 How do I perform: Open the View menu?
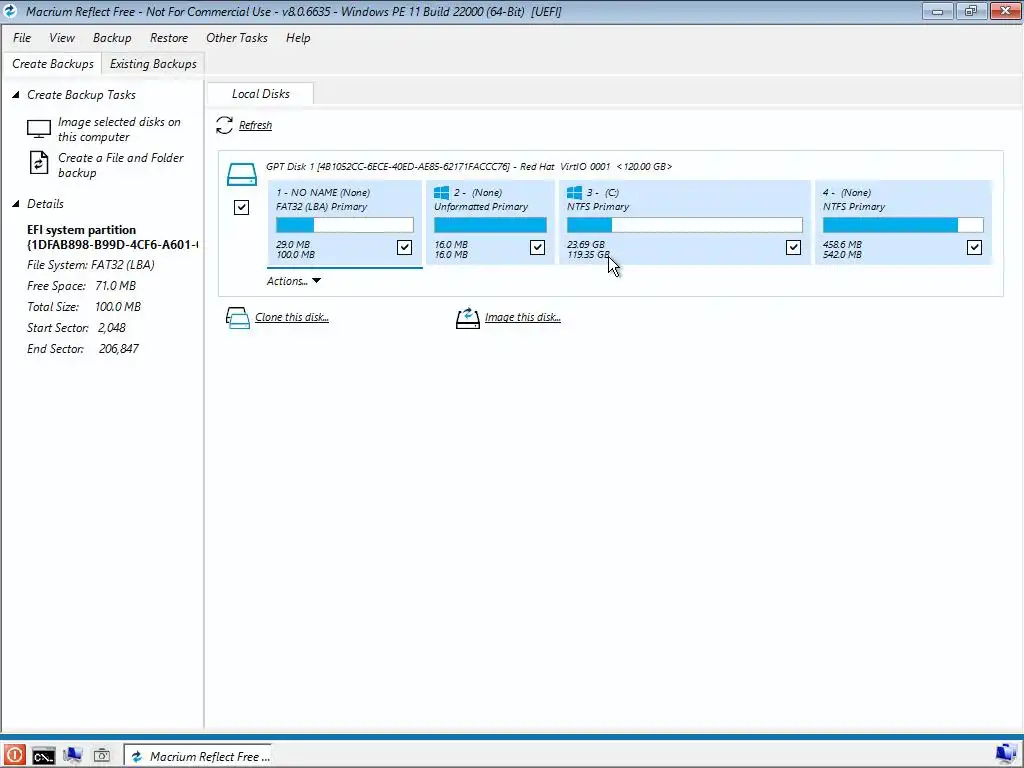click(x=62, y=38)
